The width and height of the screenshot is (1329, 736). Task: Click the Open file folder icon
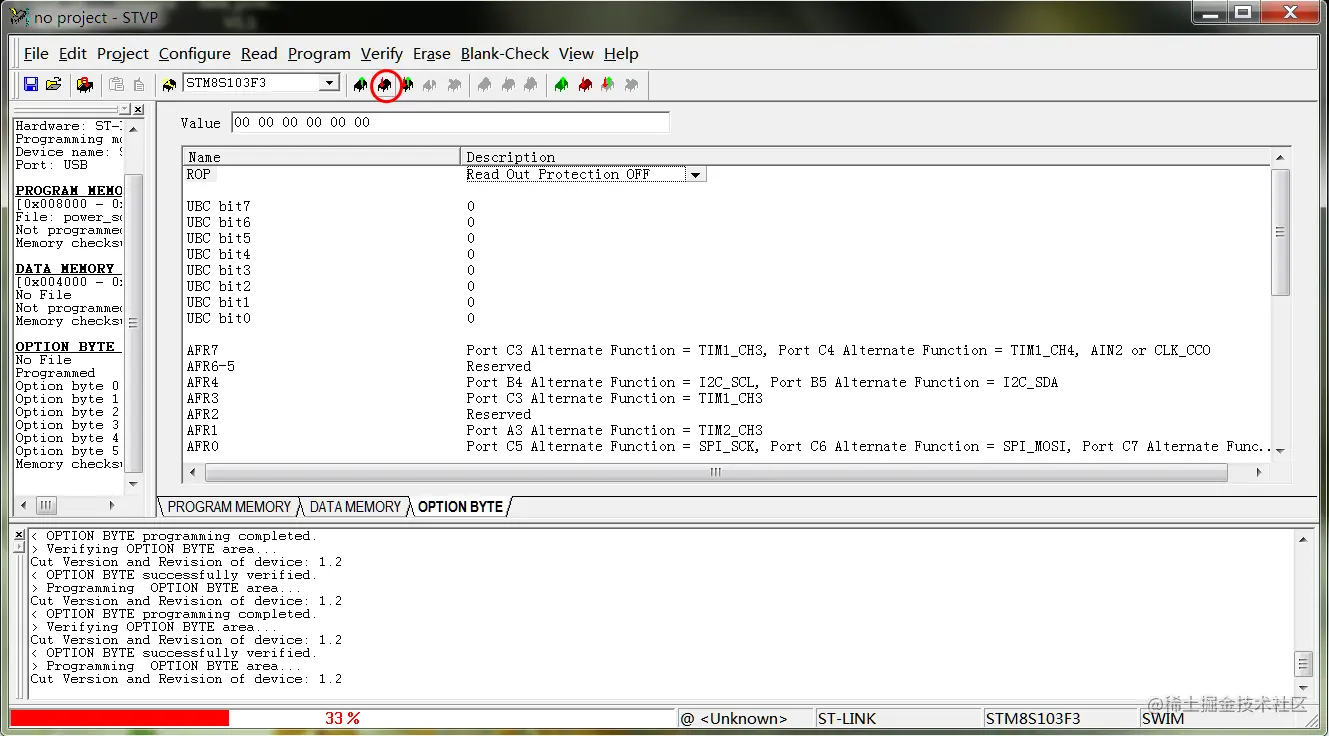pos(54,85)
